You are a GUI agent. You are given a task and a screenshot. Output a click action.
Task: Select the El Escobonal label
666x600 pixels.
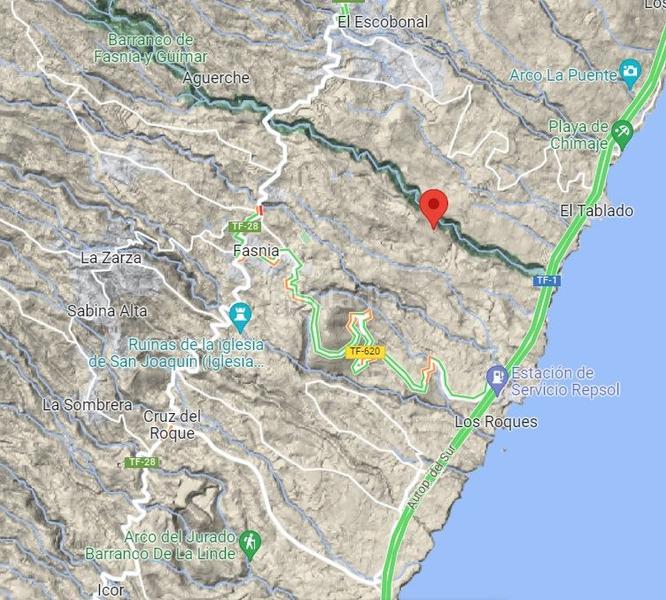click(x=383, y=22)
